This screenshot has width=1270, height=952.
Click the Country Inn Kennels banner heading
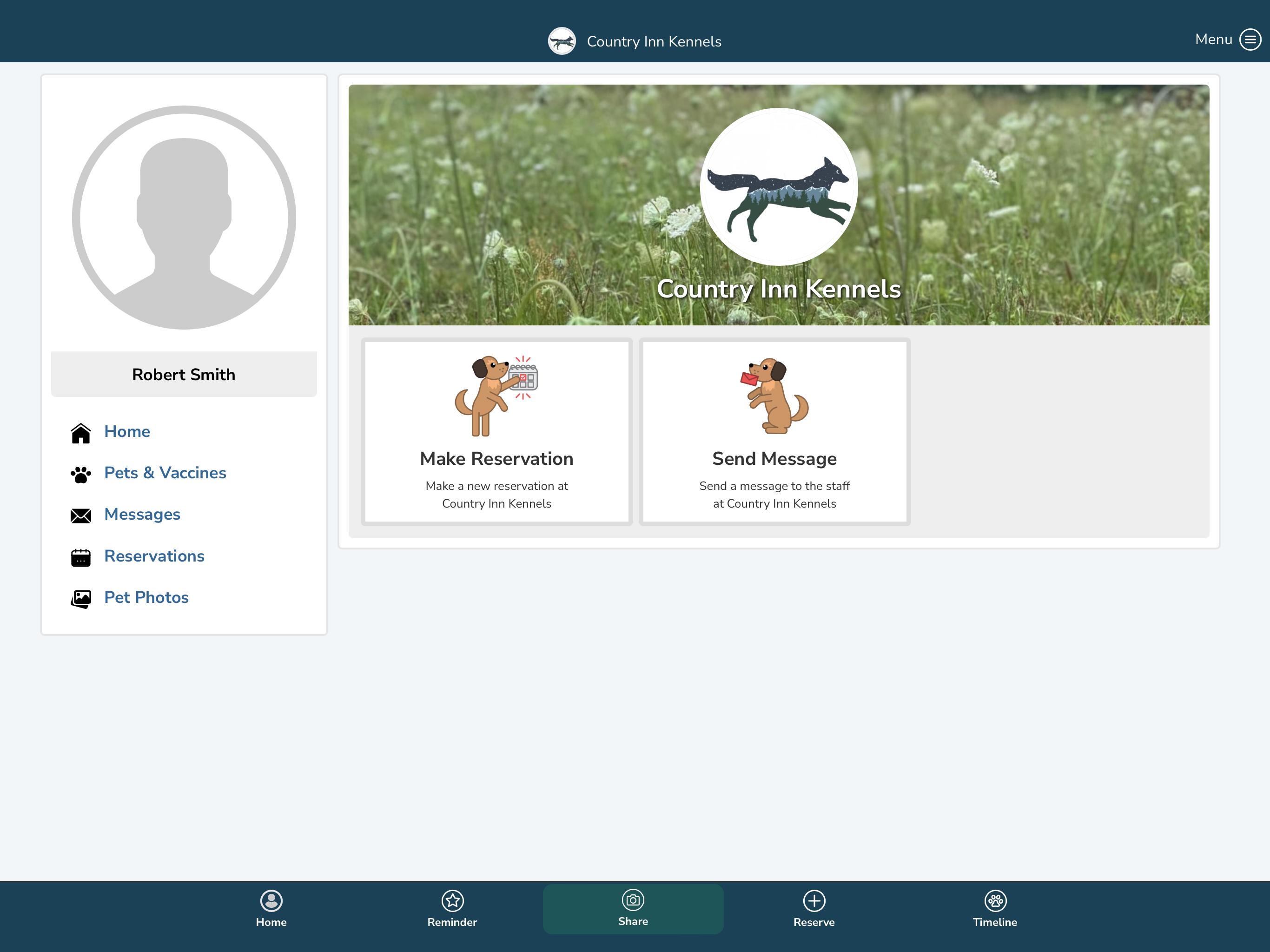tap(779, 289)
